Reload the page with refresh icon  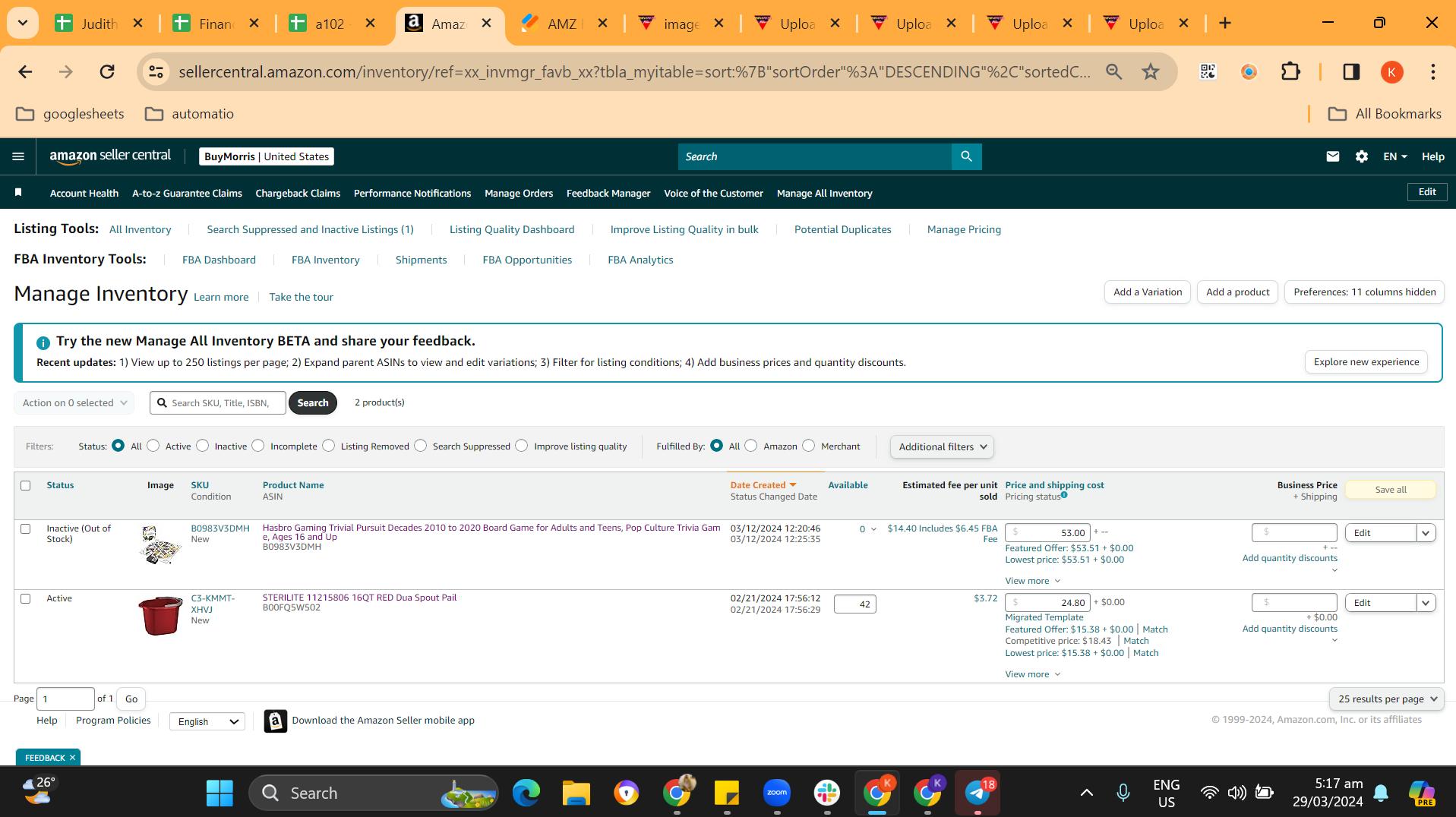pyautogui.click(x=107, y=72)
